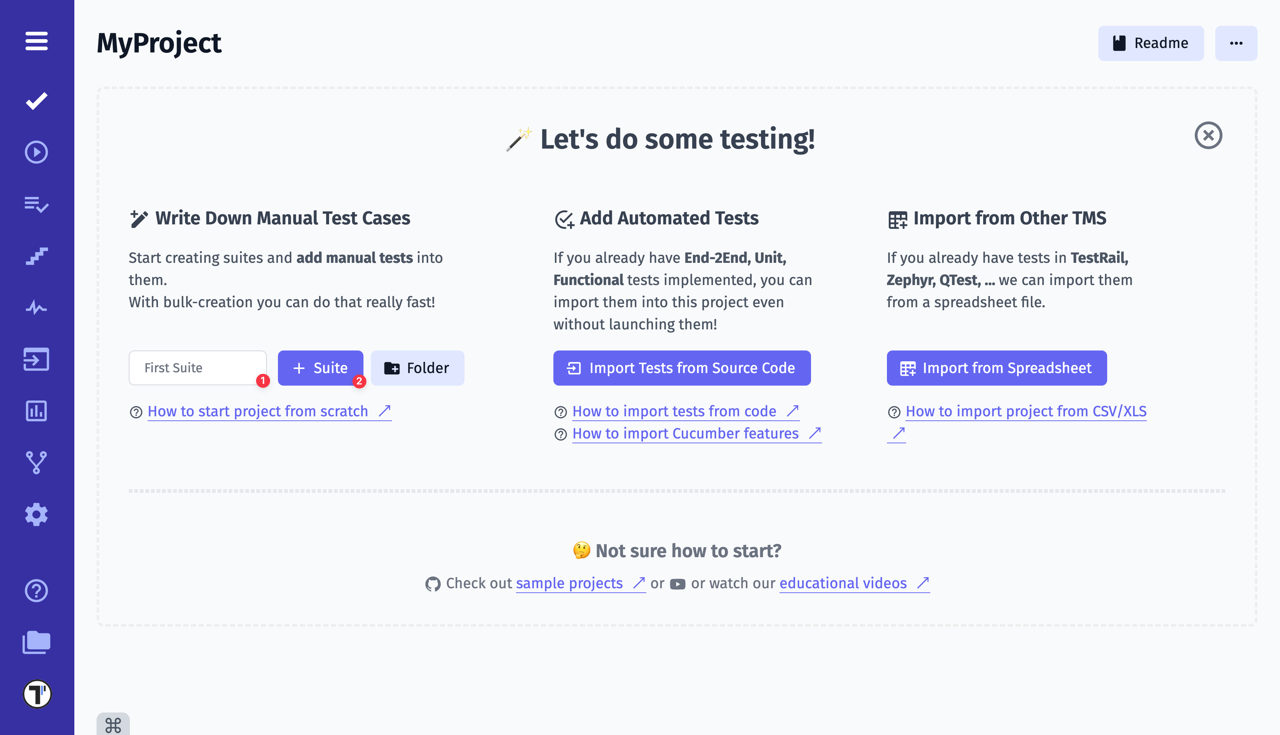
Task: Click the help question-mark icon in sidebar
Action: [36, 591]
